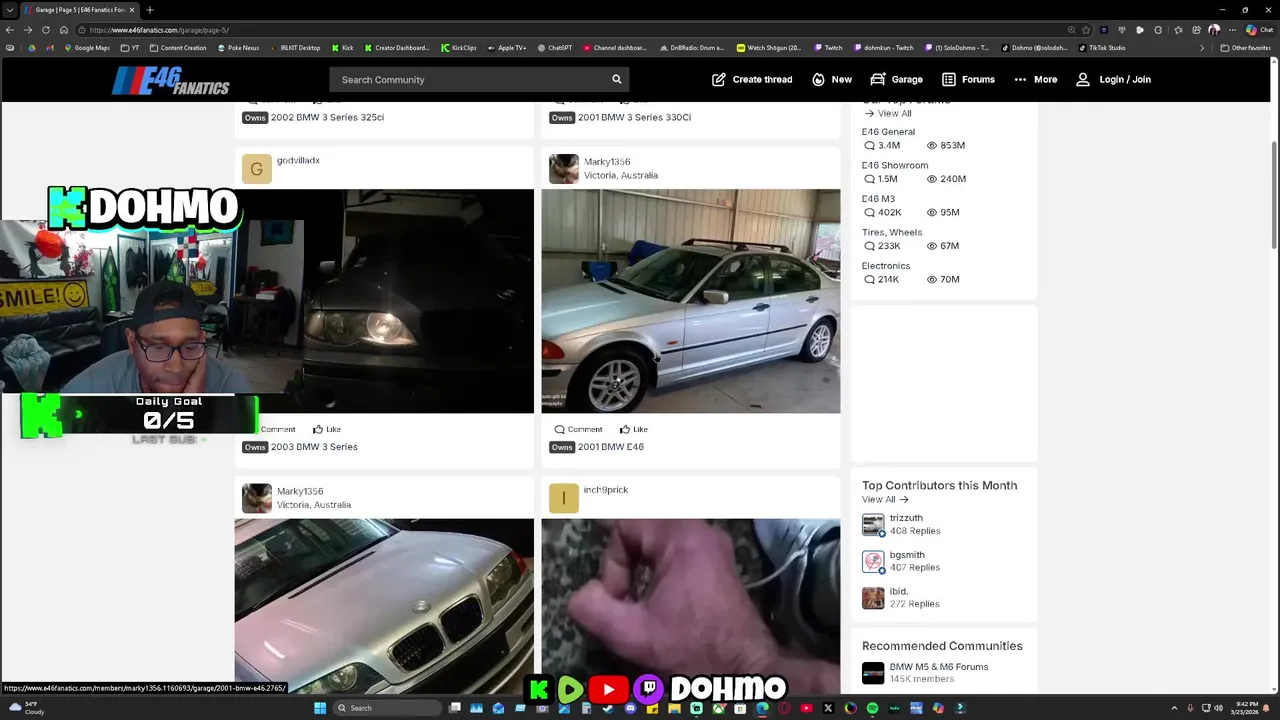
Task: Open the Copilot Chat button
Action: 1257,30
